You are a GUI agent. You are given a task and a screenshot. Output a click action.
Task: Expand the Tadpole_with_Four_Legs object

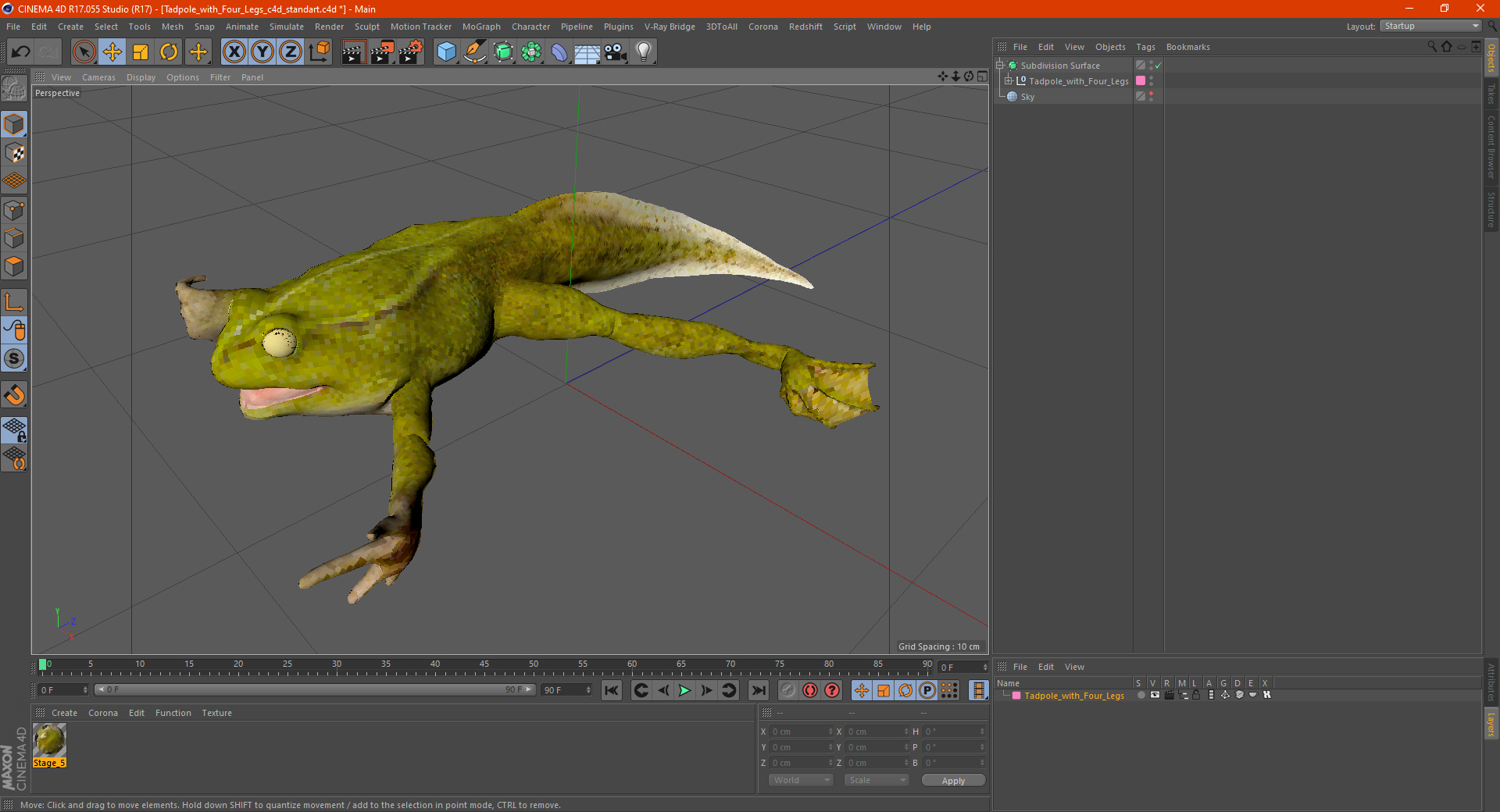pos(1008,81)
